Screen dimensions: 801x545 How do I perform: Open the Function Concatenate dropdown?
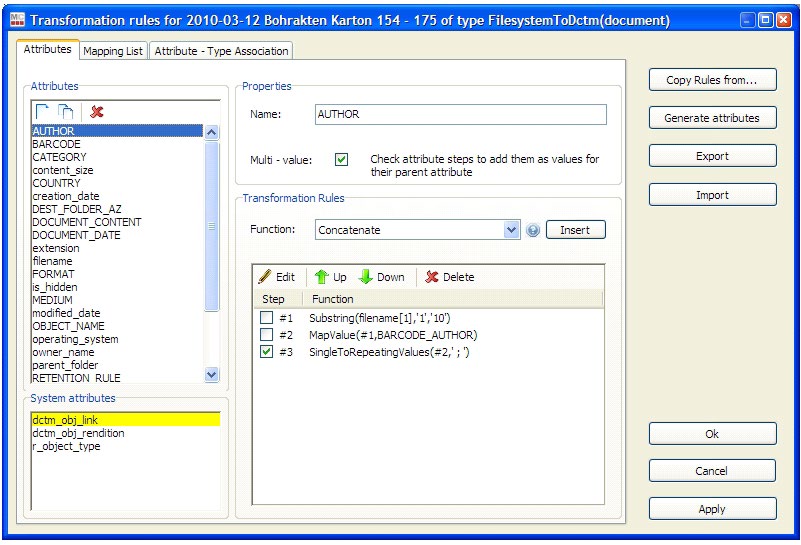tap(511, 230)
